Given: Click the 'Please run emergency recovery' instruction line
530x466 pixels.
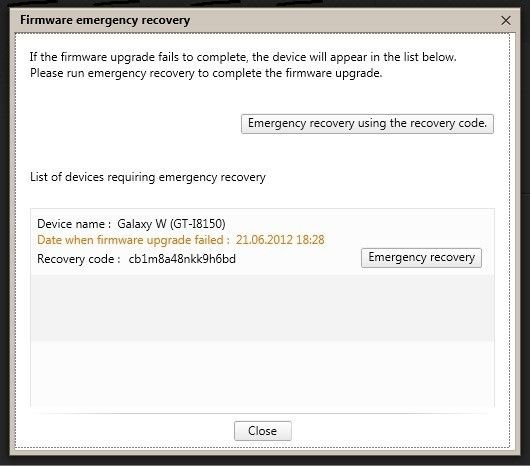Looking at the screenshot, I should [206, 73].
